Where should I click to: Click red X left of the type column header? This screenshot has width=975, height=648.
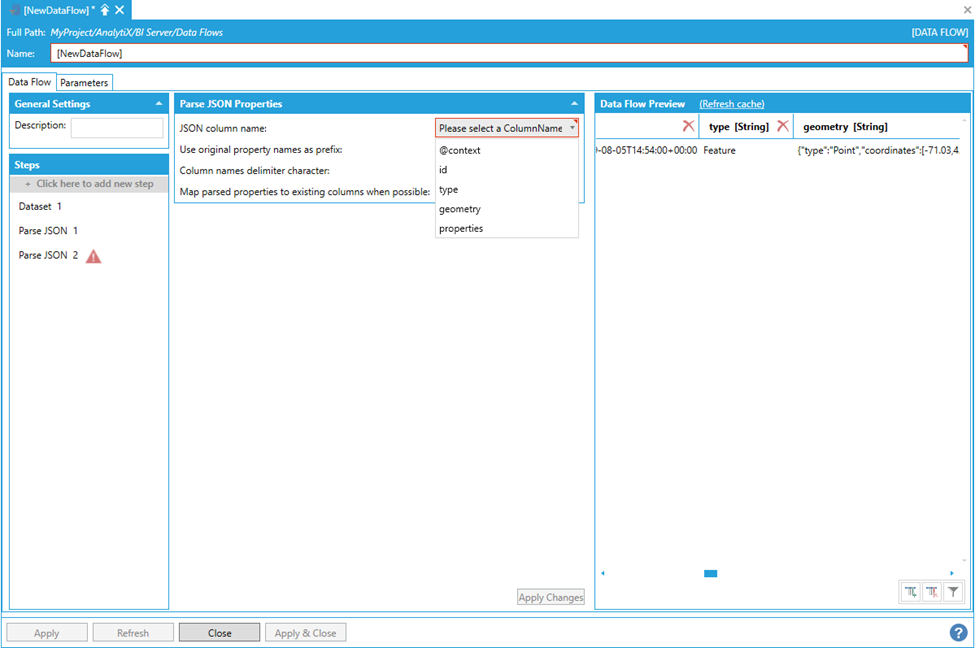tap(688, 126)
